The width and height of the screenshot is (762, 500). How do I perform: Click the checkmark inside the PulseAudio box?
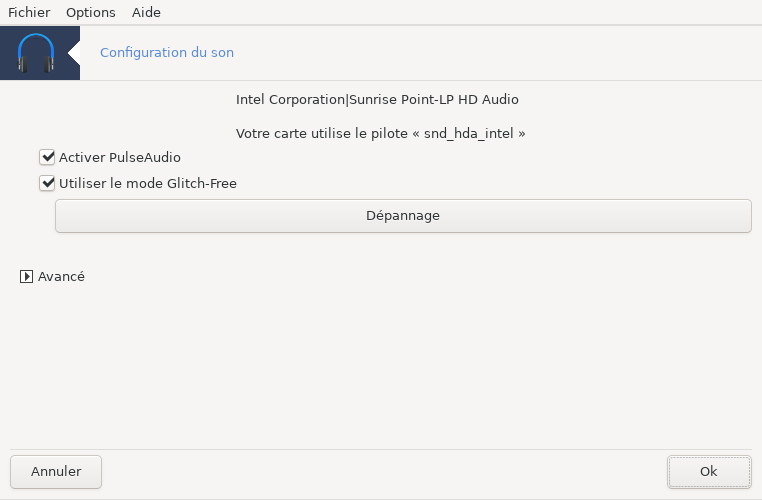tap(46, 157)
